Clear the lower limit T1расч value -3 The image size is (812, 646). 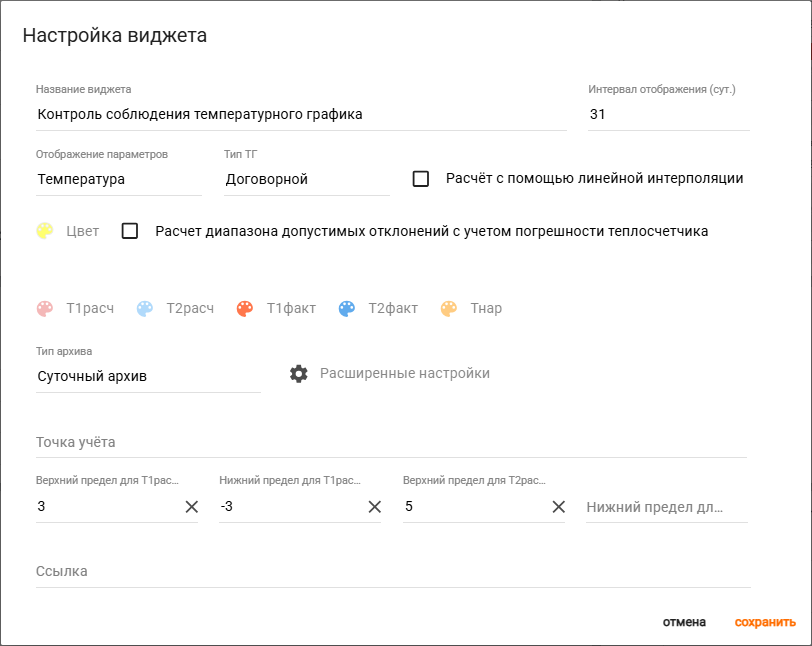[x=375, y=507]
